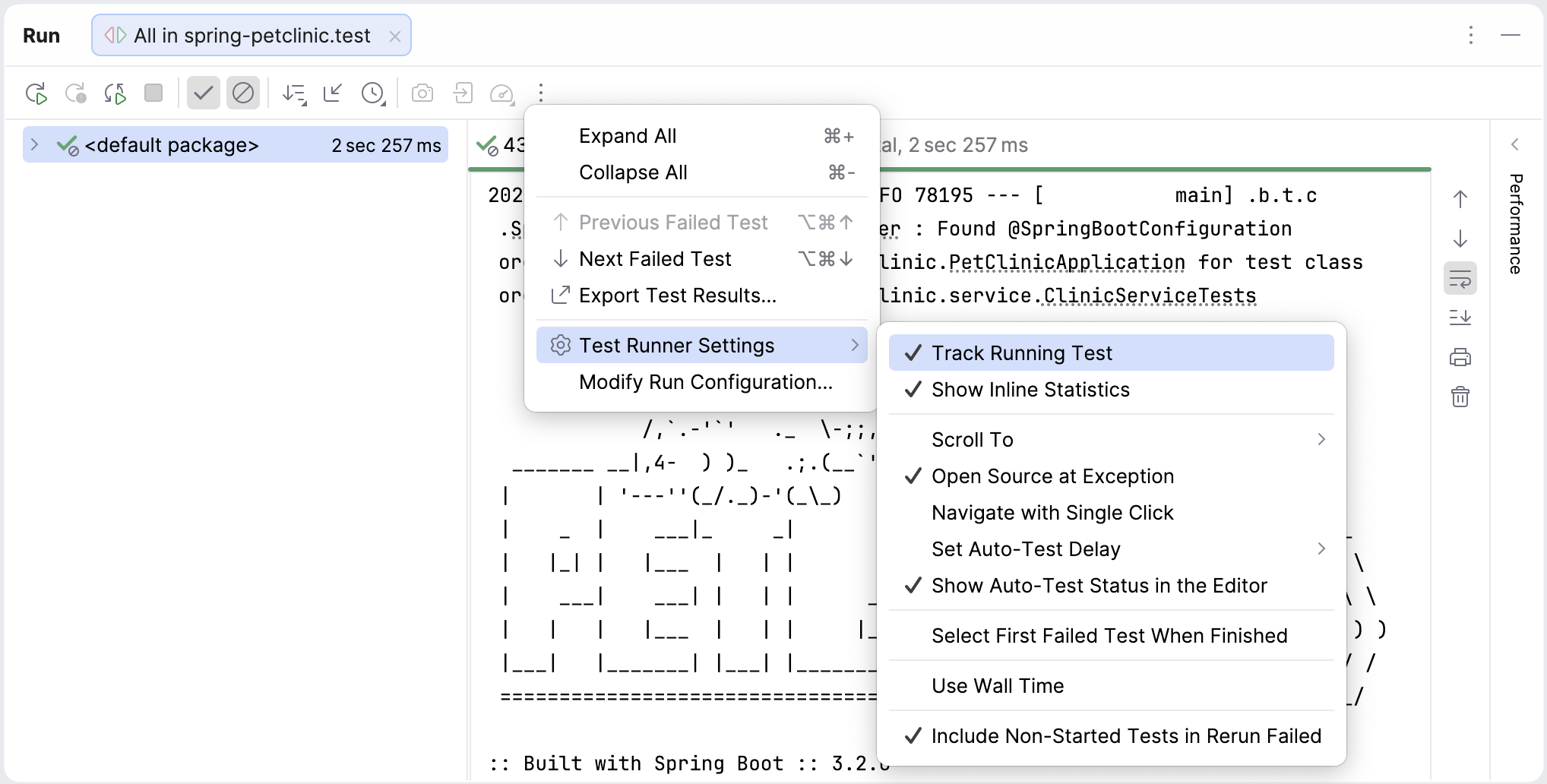The width and height of the screenshot is (1547, 784).
Task: Expand the default package tree node
Action: pos(34,144)
